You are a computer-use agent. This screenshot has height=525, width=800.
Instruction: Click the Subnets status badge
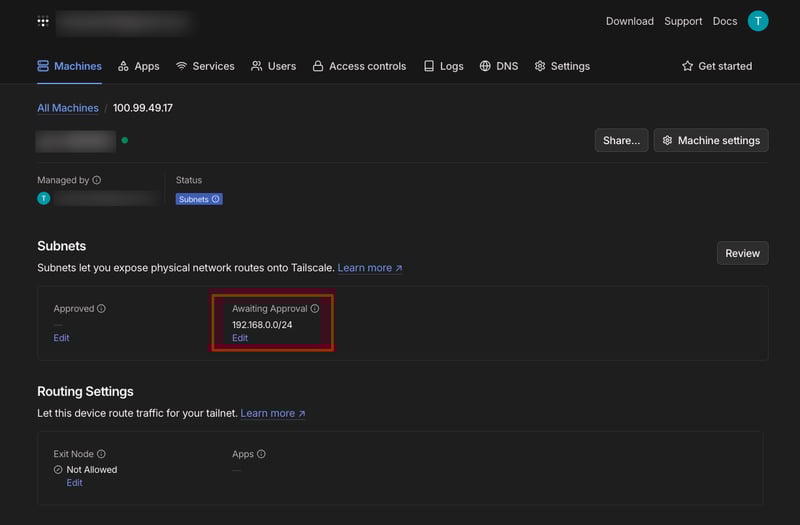coord(199,199)
